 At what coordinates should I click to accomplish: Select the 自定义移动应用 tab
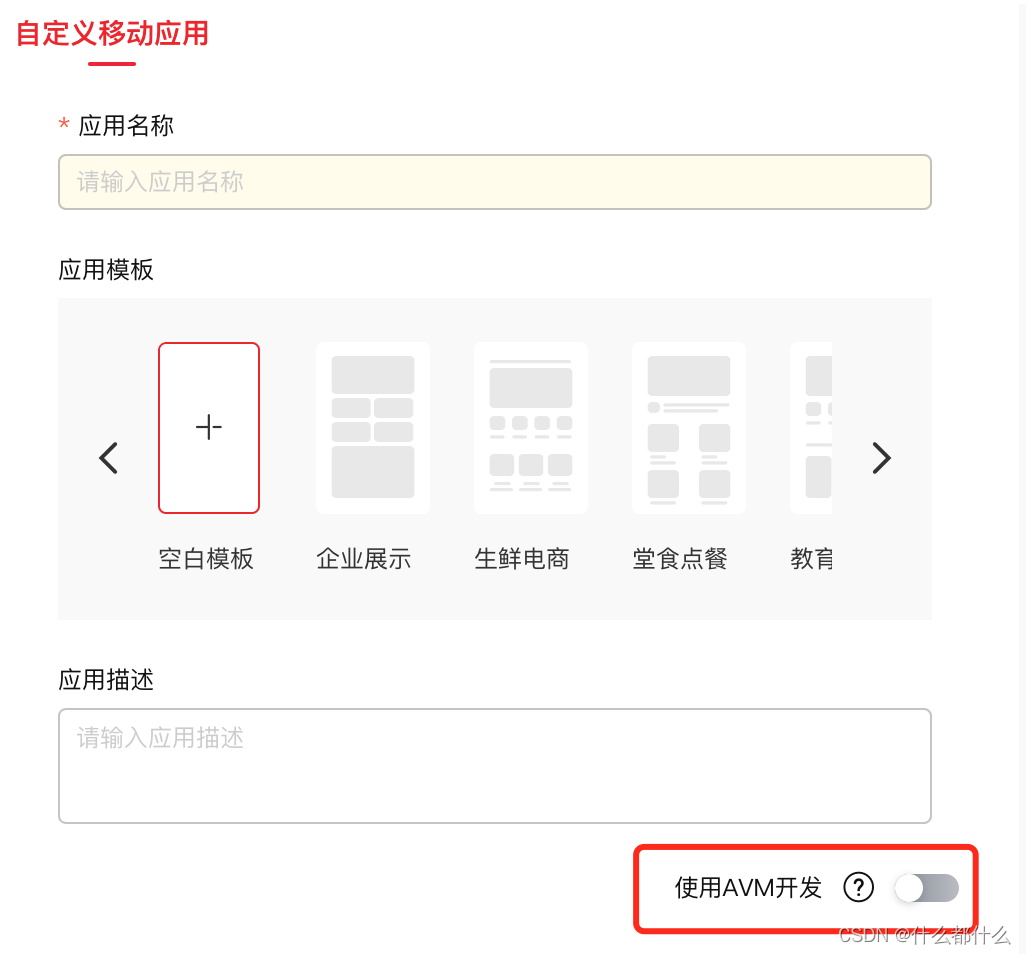point(110,34)
